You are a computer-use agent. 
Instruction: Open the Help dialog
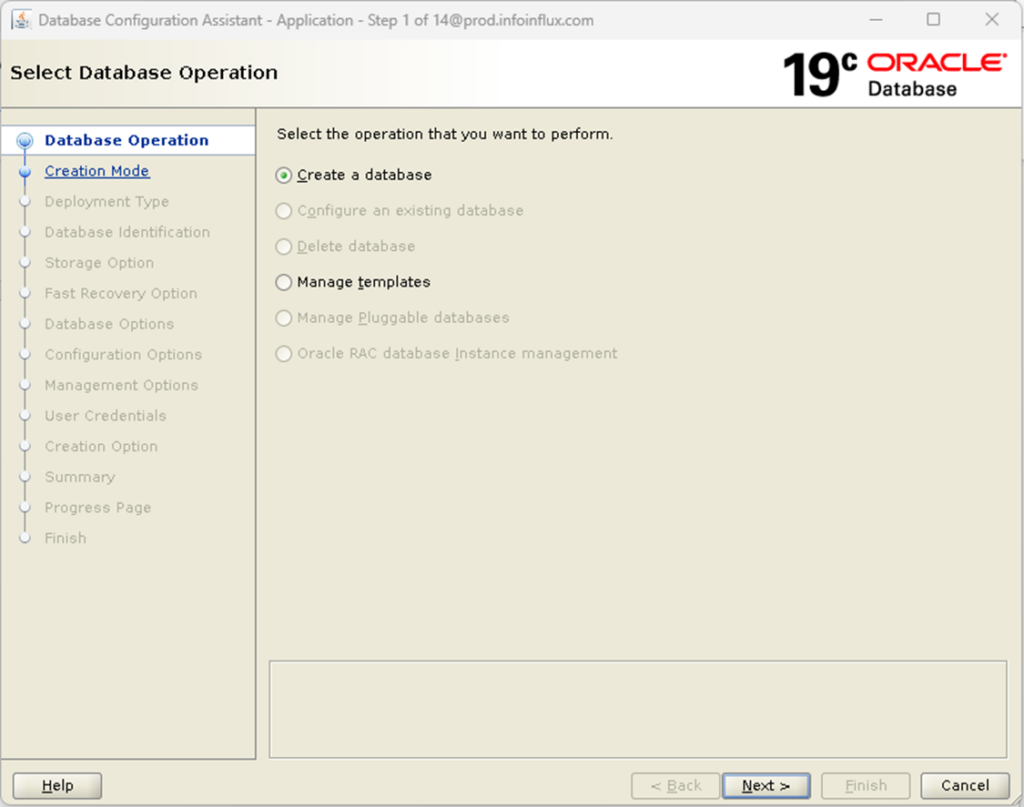[56, 785]
